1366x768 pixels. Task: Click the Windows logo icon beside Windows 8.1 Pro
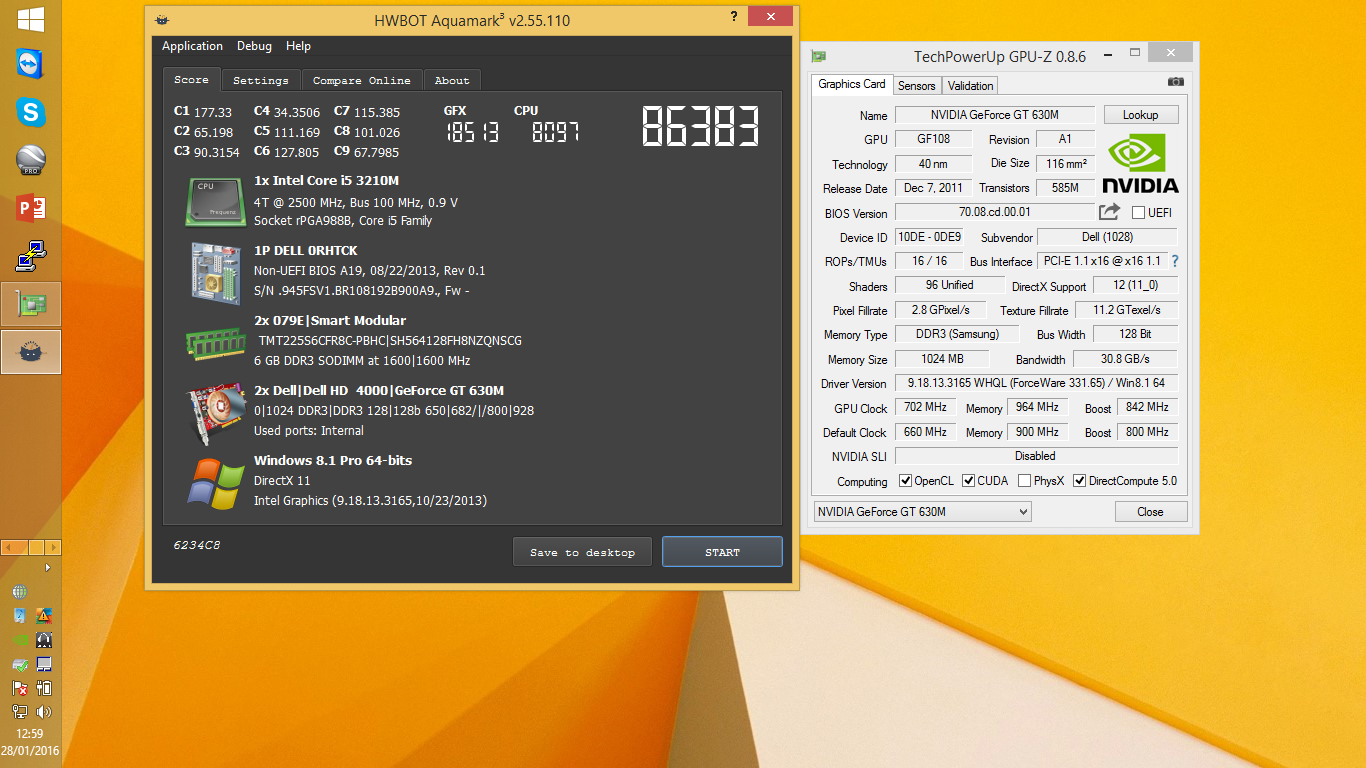[x=216, y=483]
